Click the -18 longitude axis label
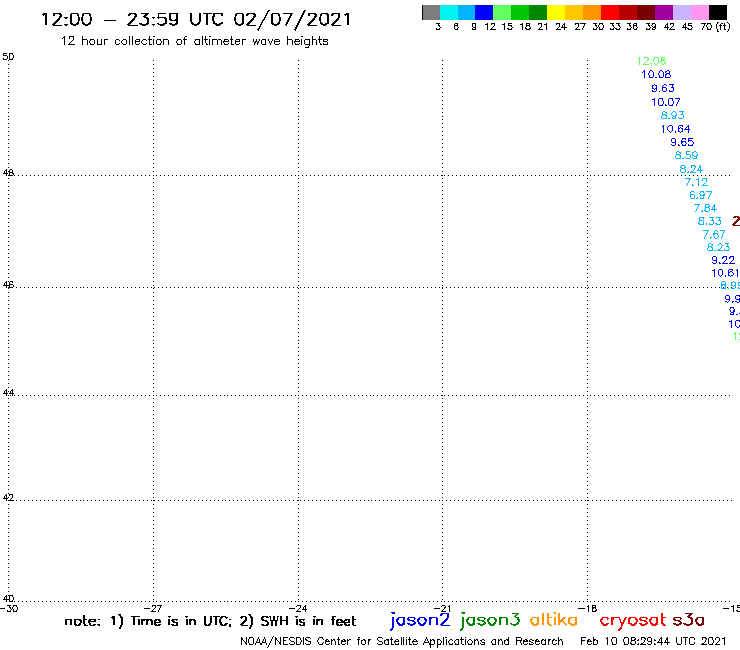The image size is (740, 650). tap(587, 608)
